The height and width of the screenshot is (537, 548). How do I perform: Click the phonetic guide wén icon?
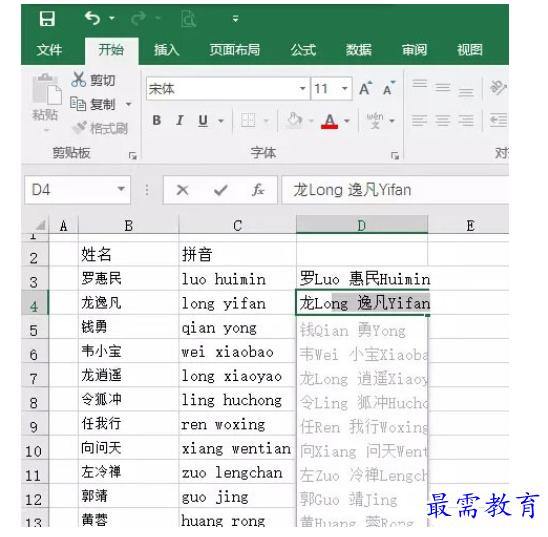[x=375, y=121]
